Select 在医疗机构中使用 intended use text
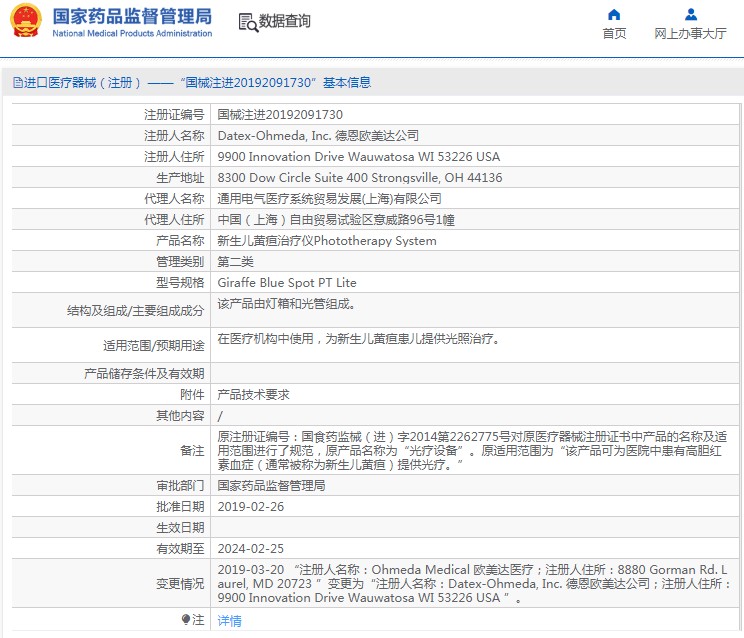The height and width of the screenshot is (638, 744). point(359,339)
